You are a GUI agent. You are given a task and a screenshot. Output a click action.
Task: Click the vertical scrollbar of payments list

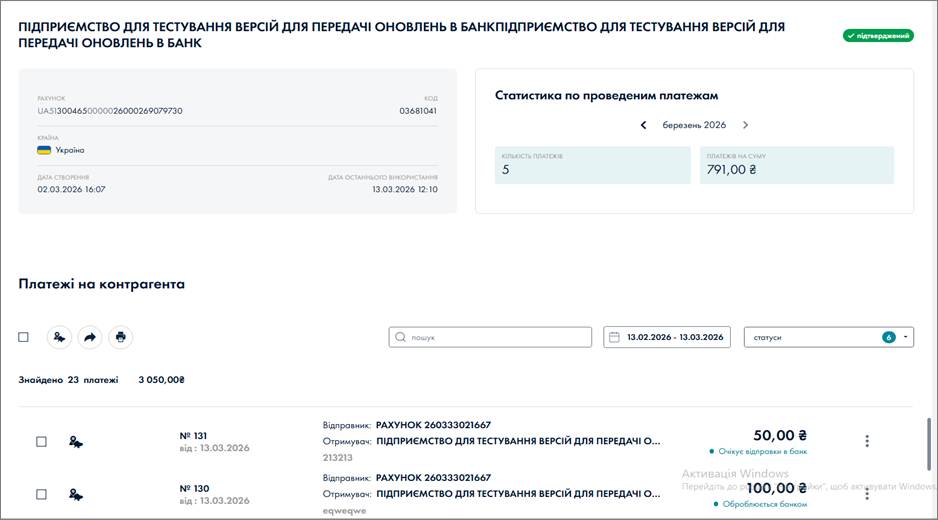pos(929,444)
